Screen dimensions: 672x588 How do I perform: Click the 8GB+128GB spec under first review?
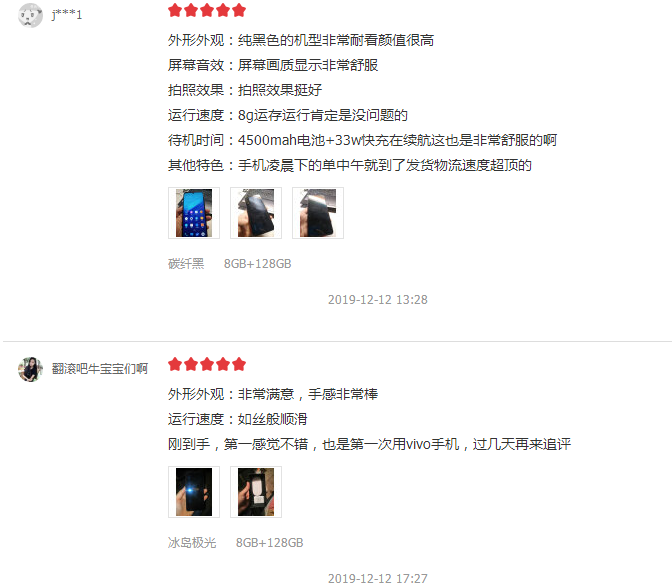(x=258, y=264)
